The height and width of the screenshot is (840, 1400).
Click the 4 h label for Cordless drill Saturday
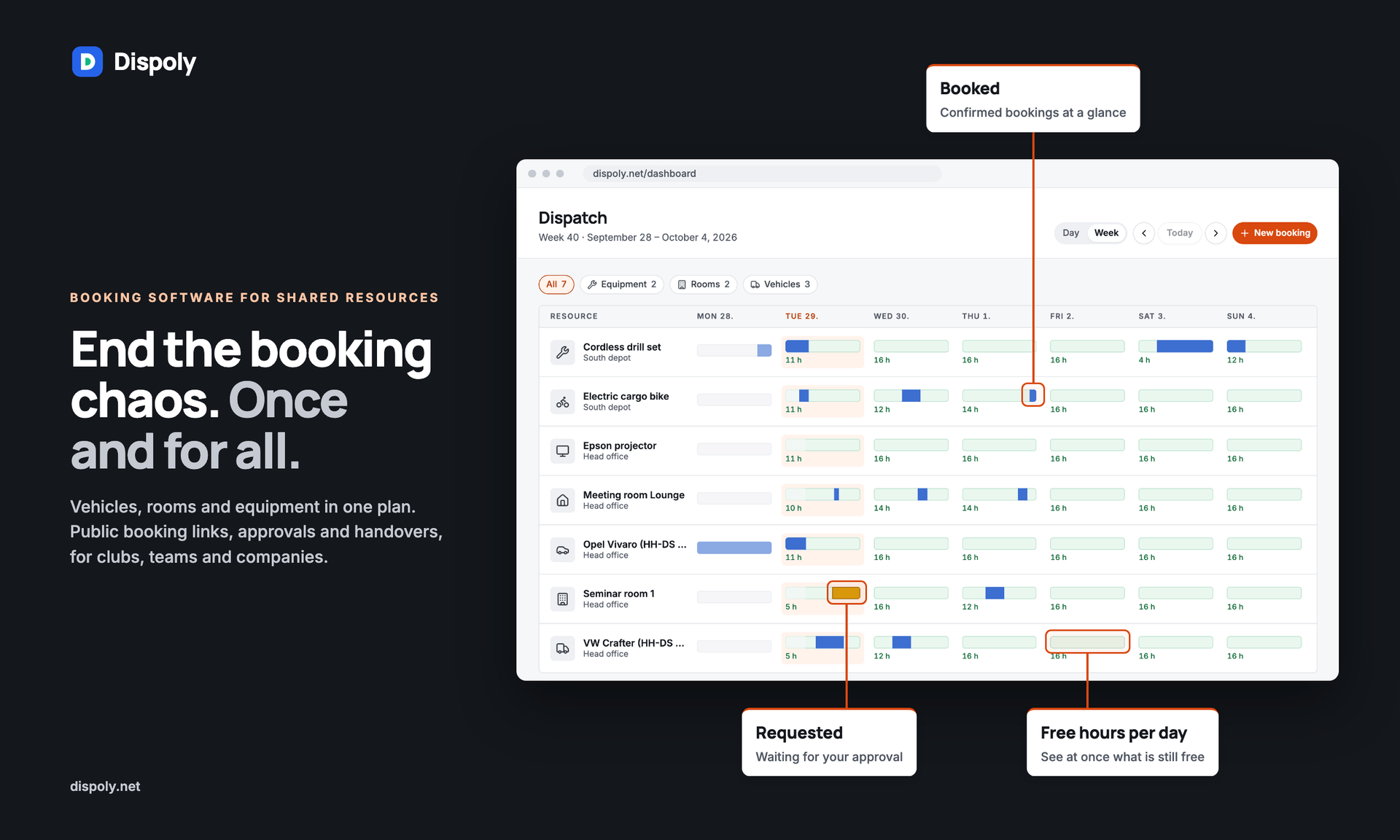tap(1144, 360)
